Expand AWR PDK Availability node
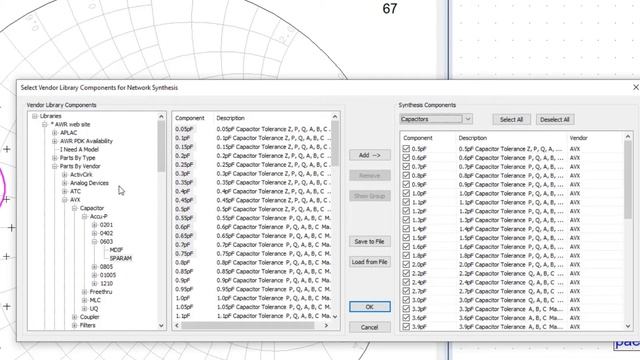 click(55, 141)
